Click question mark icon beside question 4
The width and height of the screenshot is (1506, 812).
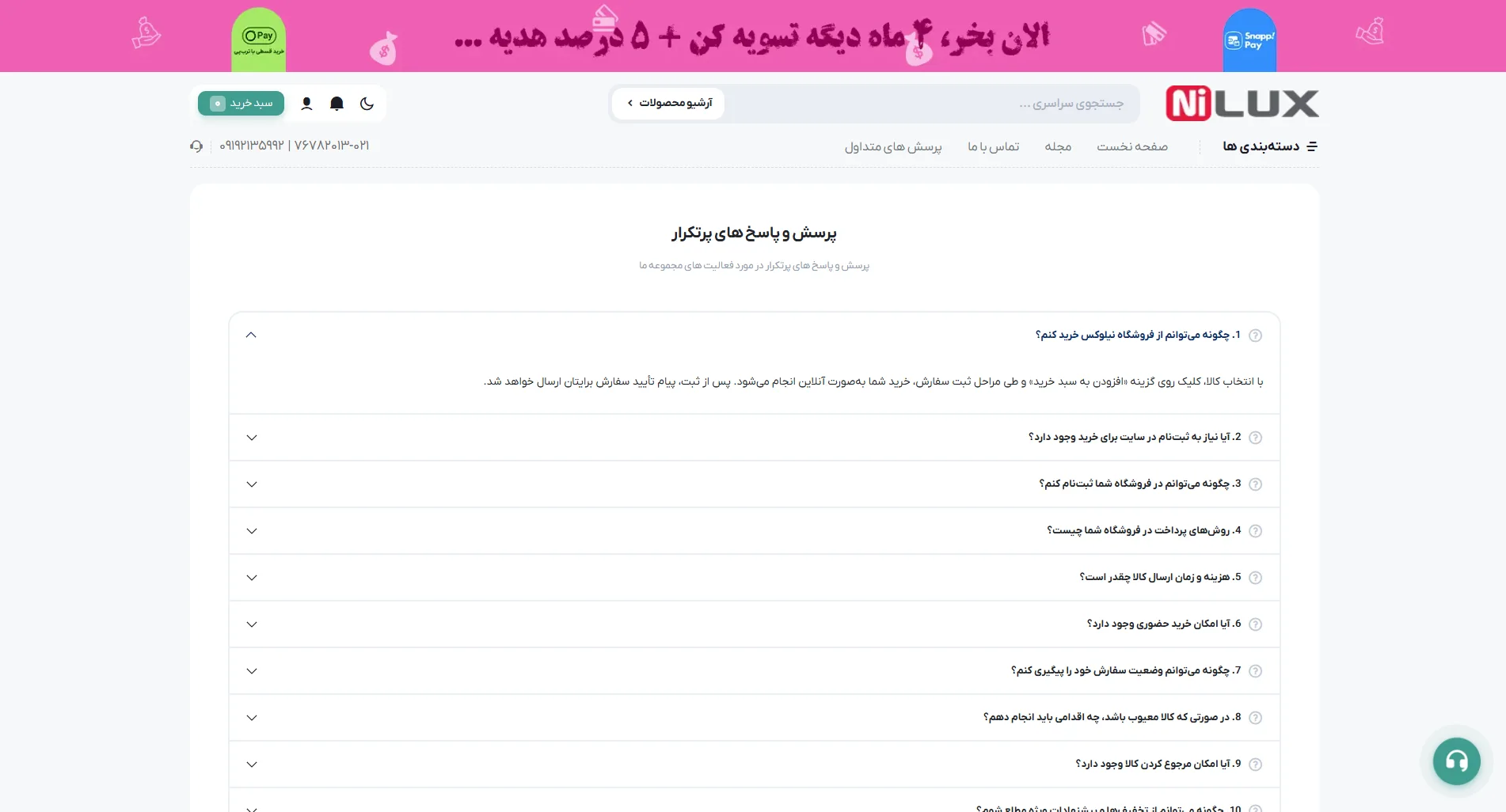coord(1255,531)
